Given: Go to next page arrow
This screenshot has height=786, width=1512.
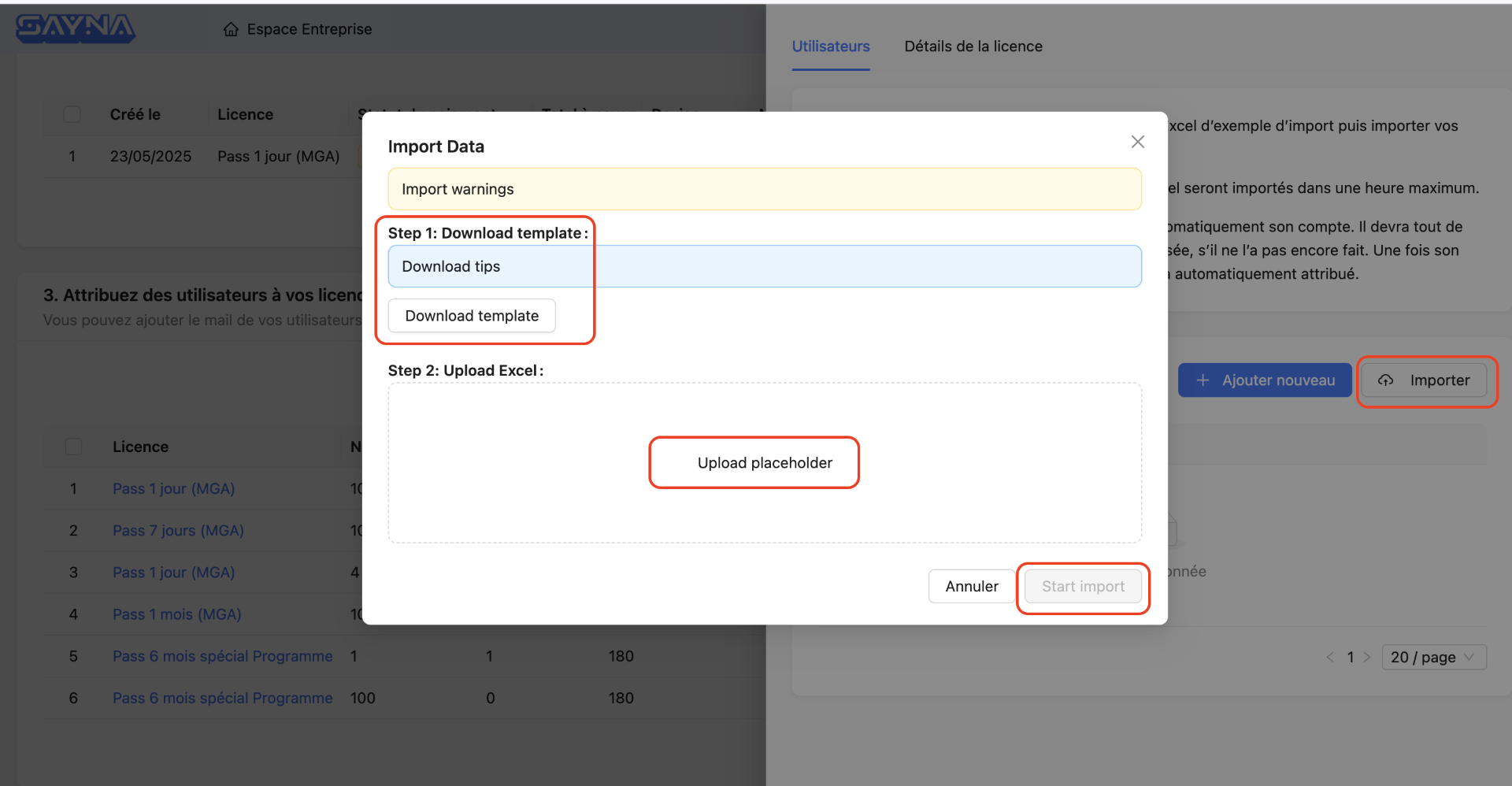Looking at the screenshot, I should (x=1367, y=657).
